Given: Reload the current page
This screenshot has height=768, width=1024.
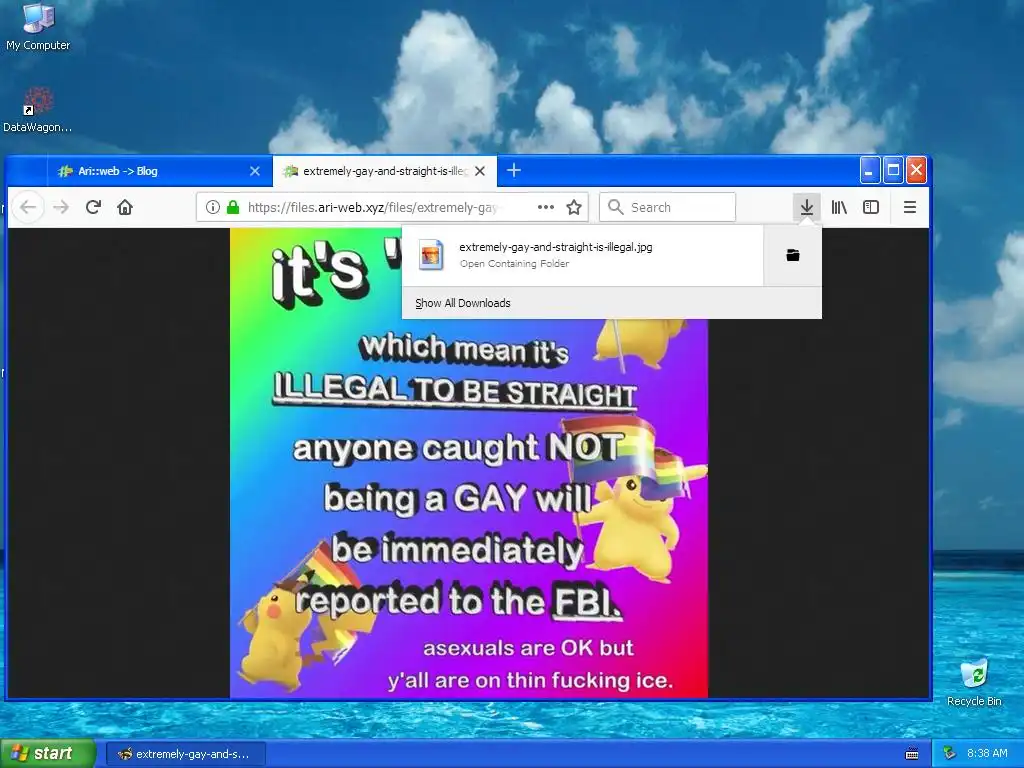Looking at the screenshot, I should 93,208.
